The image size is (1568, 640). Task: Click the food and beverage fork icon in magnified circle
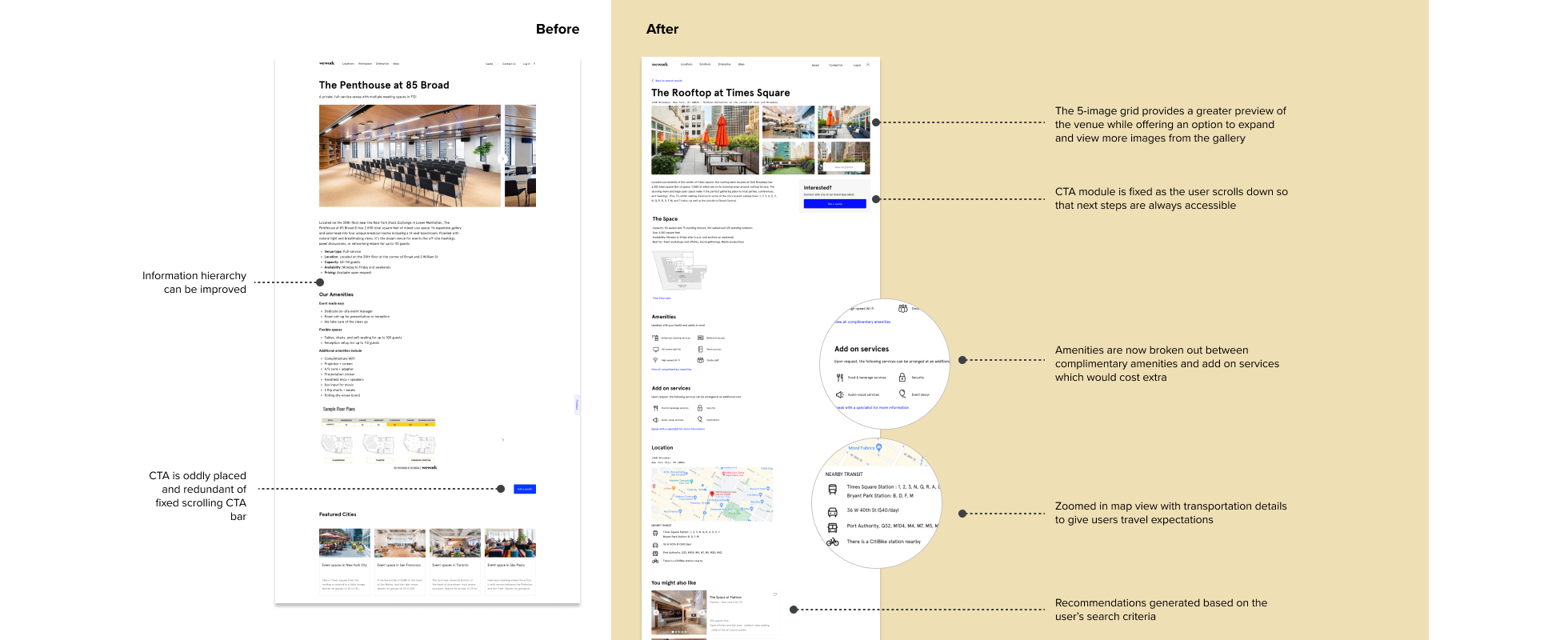point(840,377)
